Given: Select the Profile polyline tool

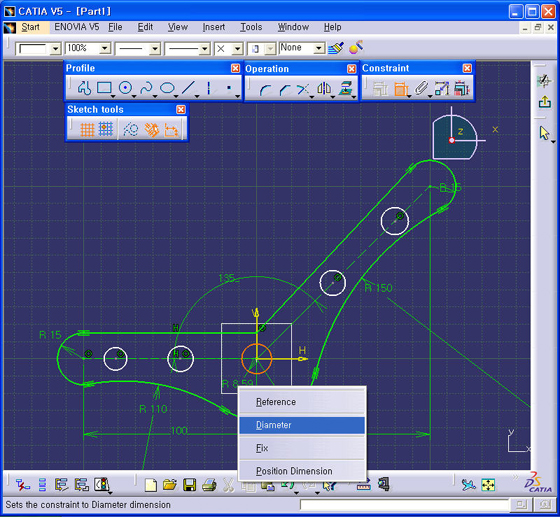Looking at the screenshot, I should pos(84,88).
